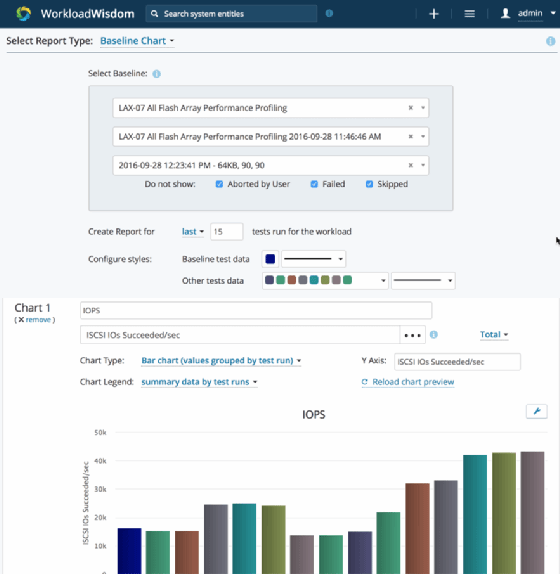Image resolution: width=560 pixels, height=574 pixels.
Task: Click the WorkloadWisdom logo icon
Action: (x=24, y=14)
